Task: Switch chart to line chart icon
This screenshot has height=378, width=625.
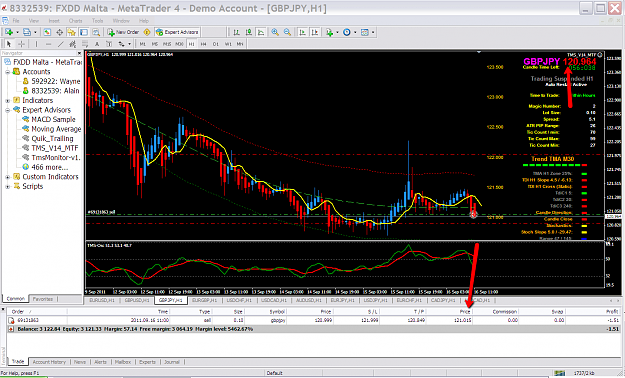Action: point(261,32)
